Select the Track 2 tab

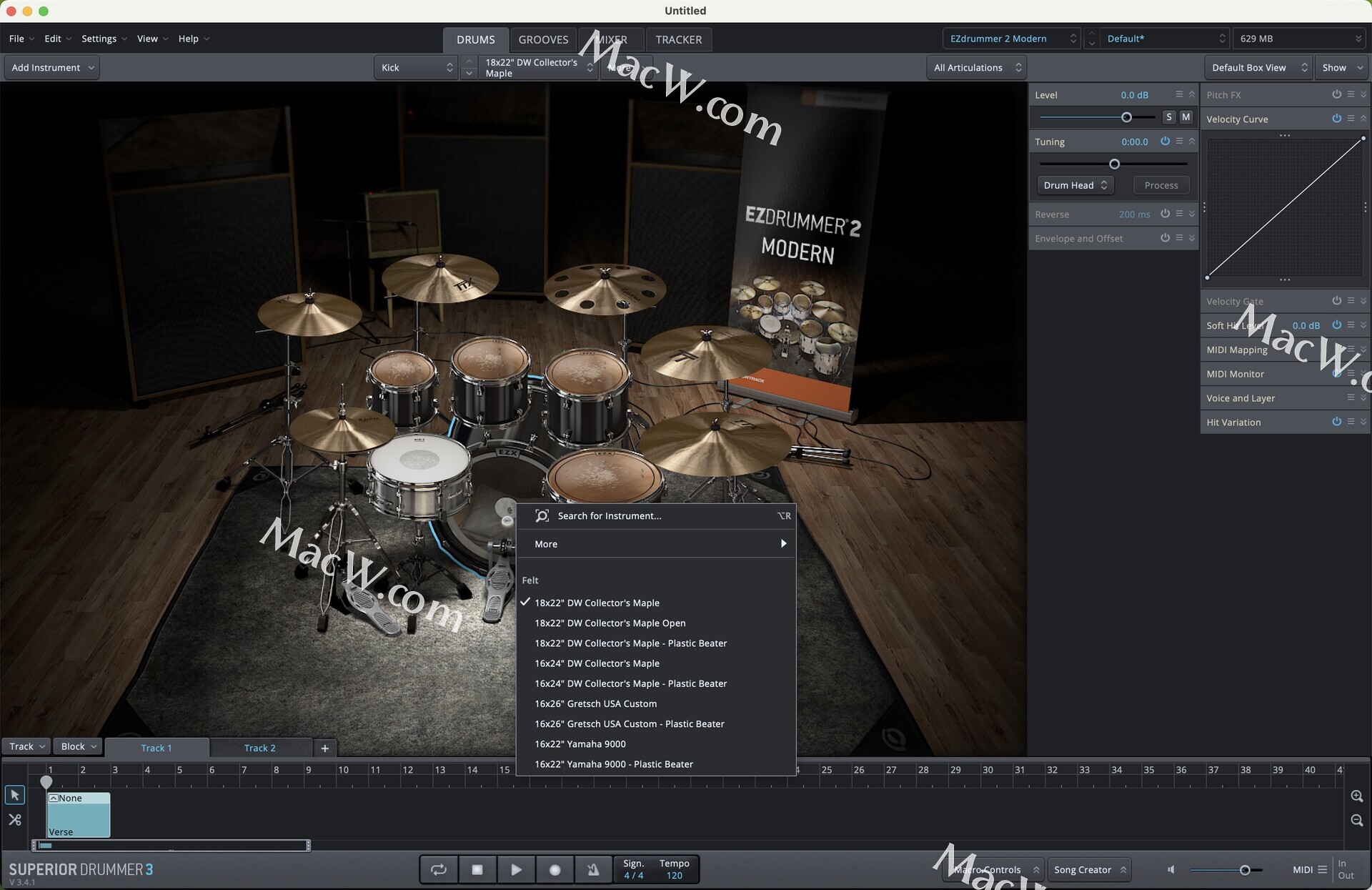tap(260, 748)
